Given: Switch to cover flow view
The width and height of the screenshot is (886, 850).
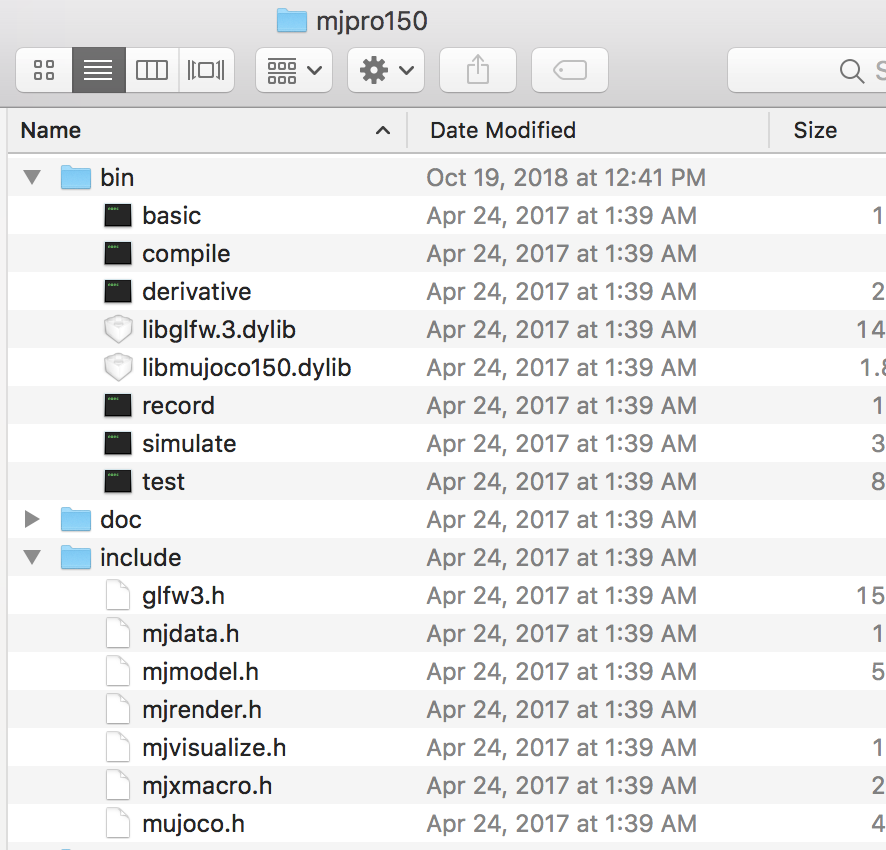Looking at the screenshot, I should pos(206,70).
